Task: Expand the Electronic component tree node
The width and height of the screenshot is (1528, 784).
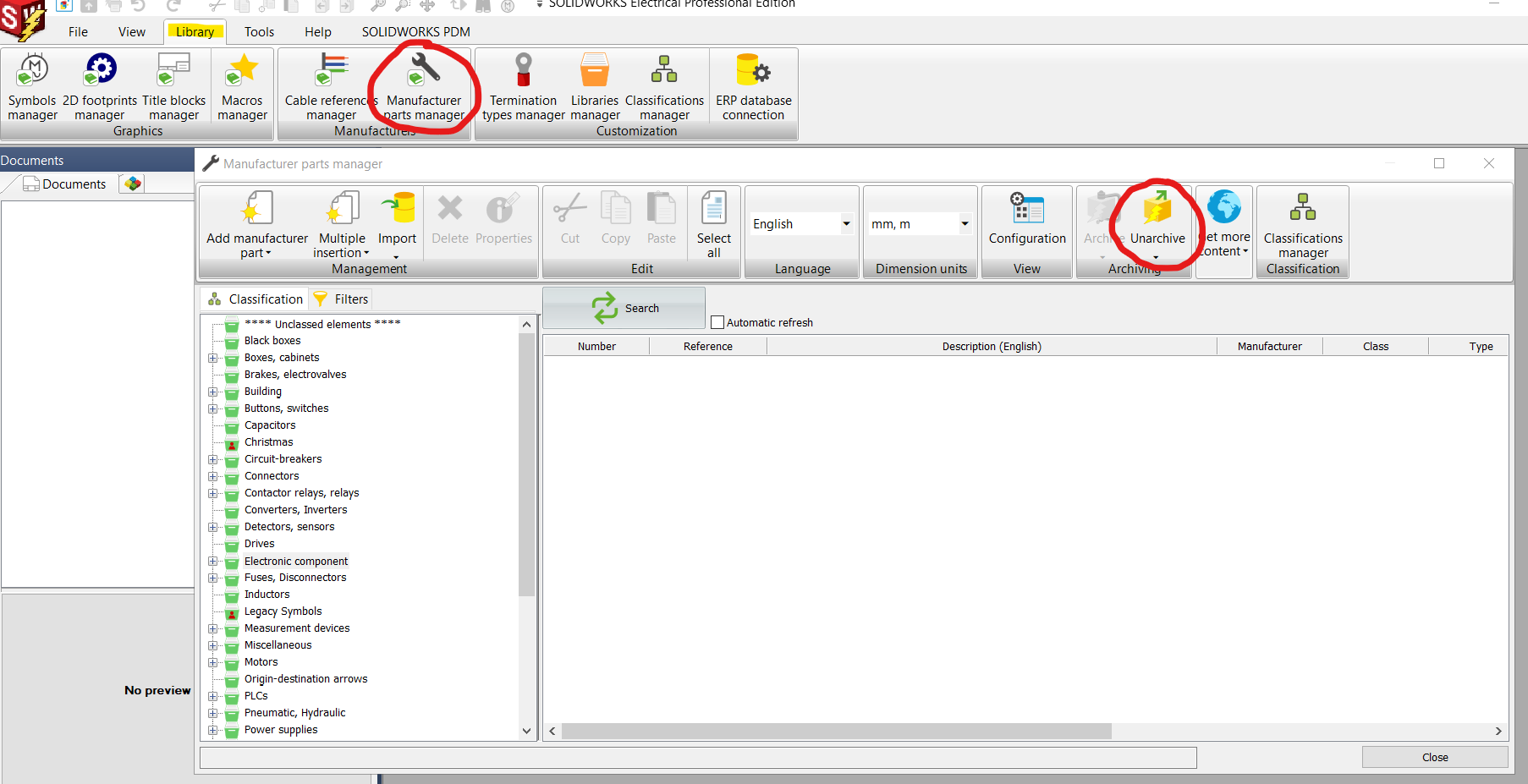Action: [213, 561]
